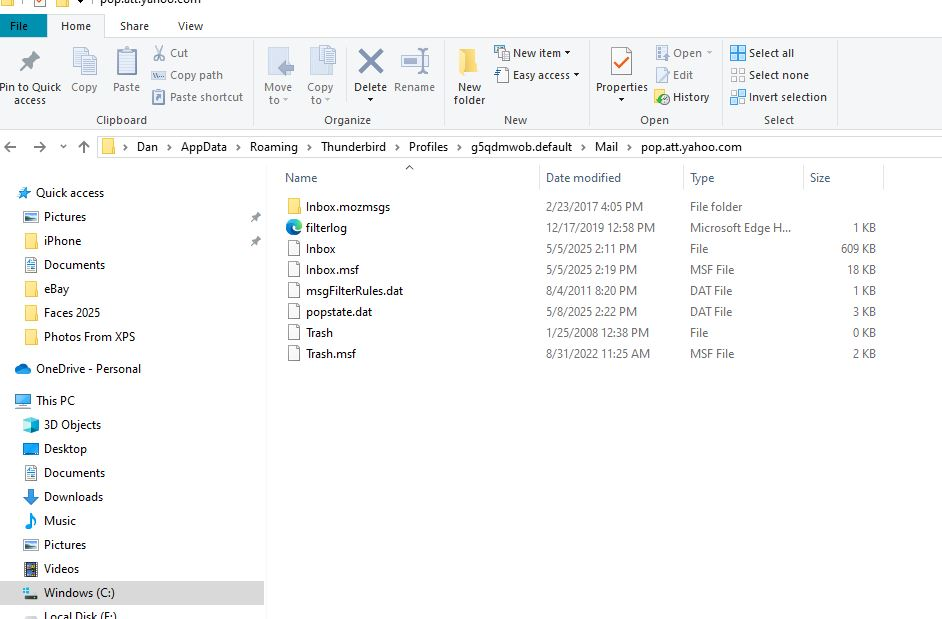The width and height of the screenshot is (942, 619).
Task: Open the Share ribbon tab
Action: [x=134, y=26]
